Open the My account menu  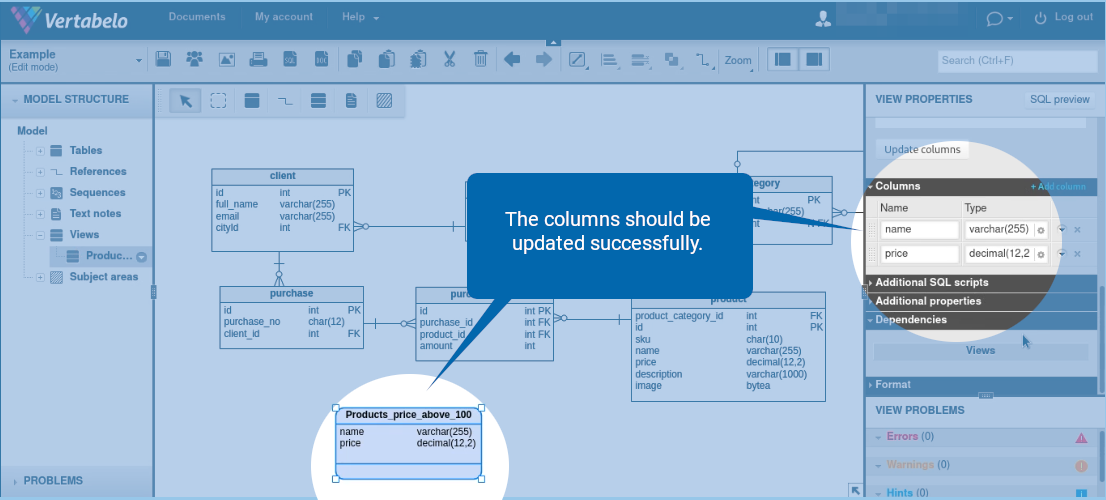click(x=284, y=17)
